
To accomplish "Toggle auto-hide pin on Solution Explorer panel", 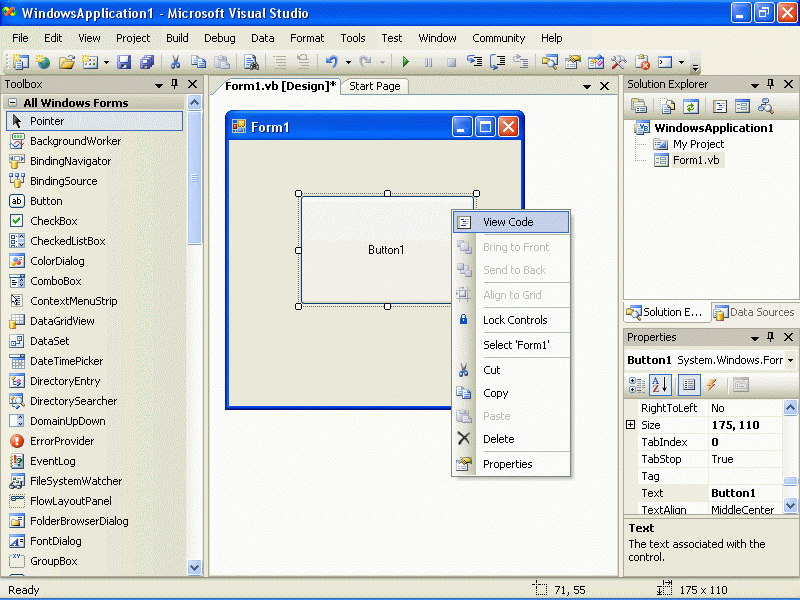I will [x=770, y=84].
